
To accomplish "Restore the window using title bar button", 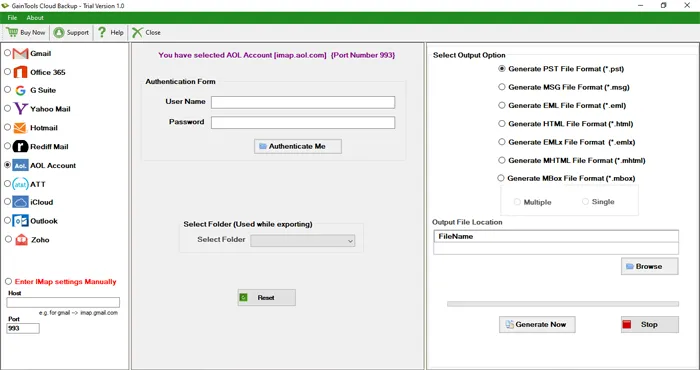I will [664, 5].
